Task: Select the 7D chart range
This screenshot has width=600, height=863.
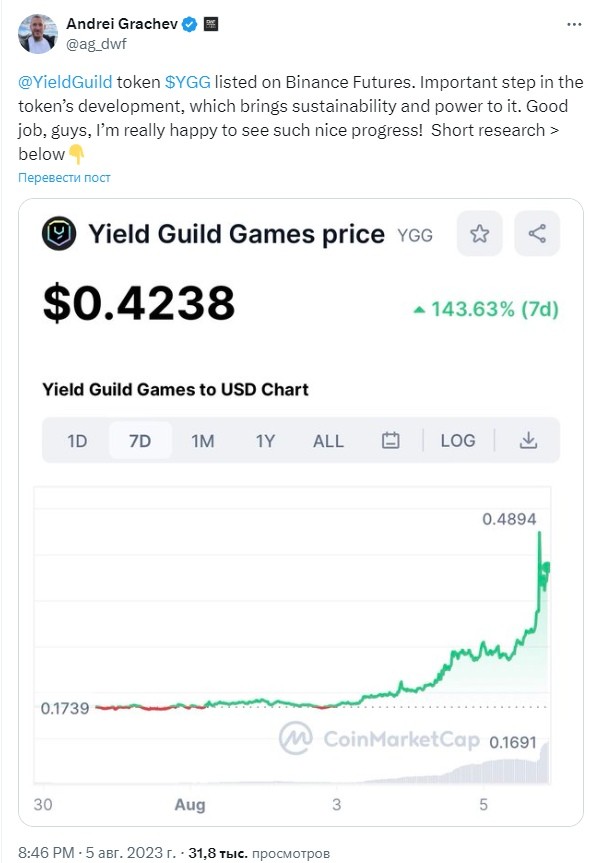Action: [140, 441]
